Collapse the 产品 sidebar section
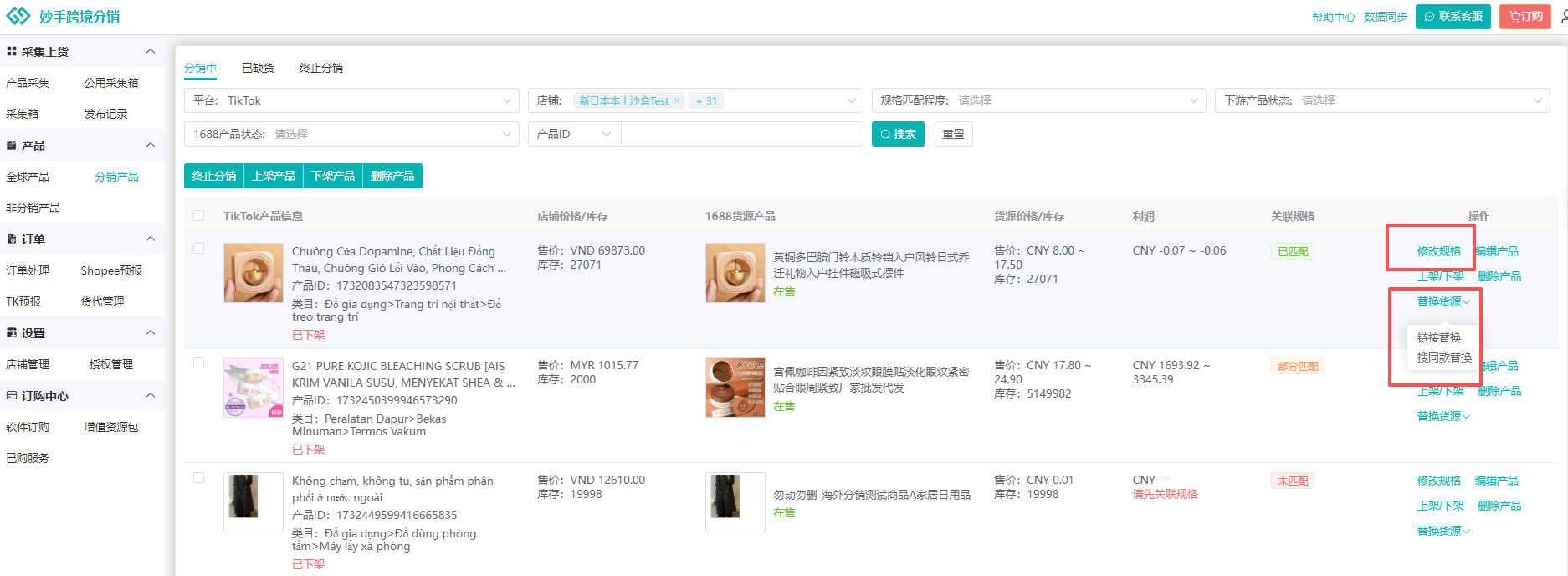This screenshot has height=576, width=1568. (151, 145)
